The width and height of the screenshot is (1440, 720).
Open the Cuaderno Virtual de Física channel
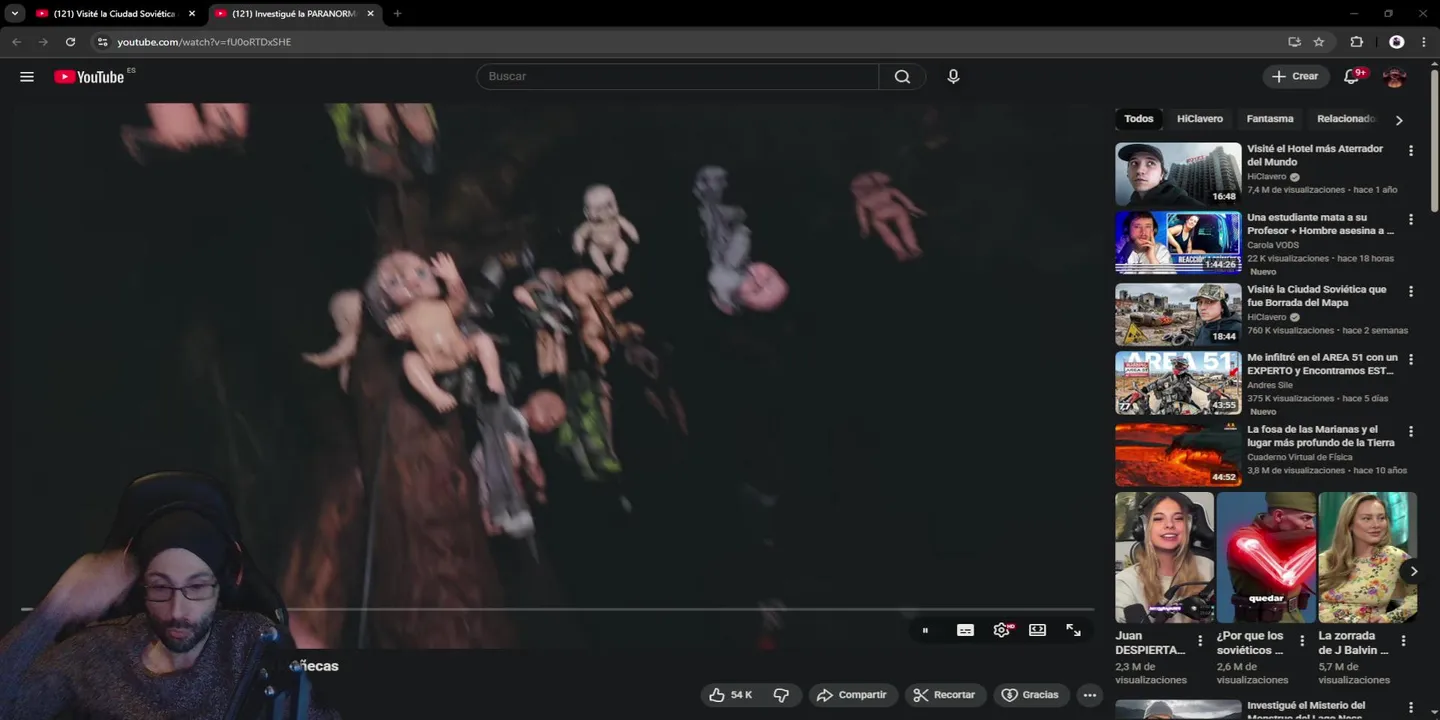pos(1300,457)
